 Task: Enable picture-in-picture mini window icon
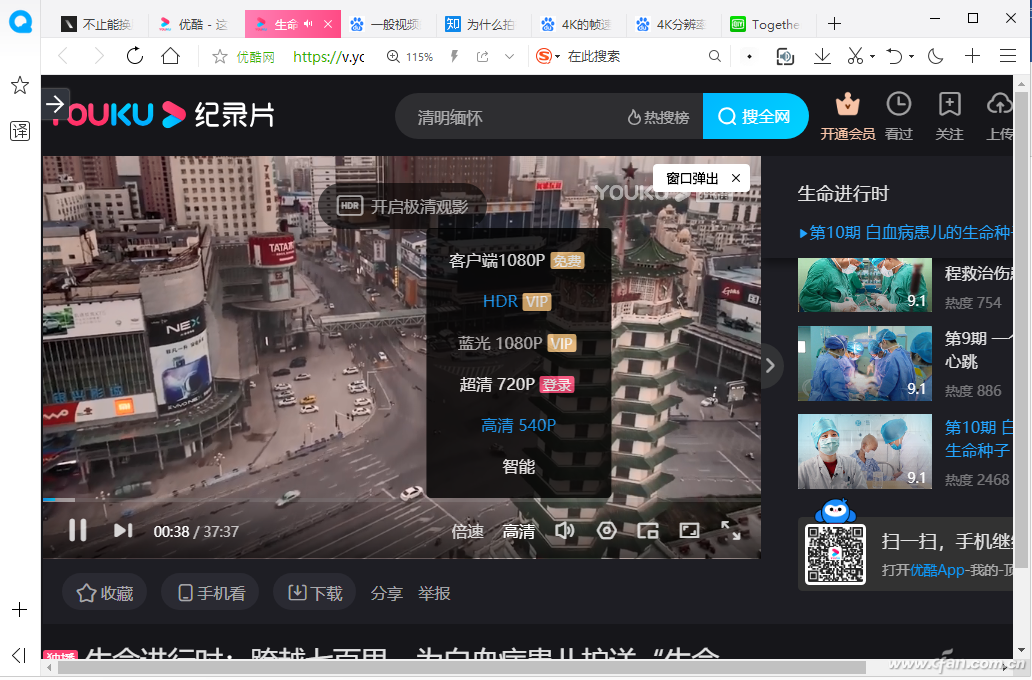point(648,531)
